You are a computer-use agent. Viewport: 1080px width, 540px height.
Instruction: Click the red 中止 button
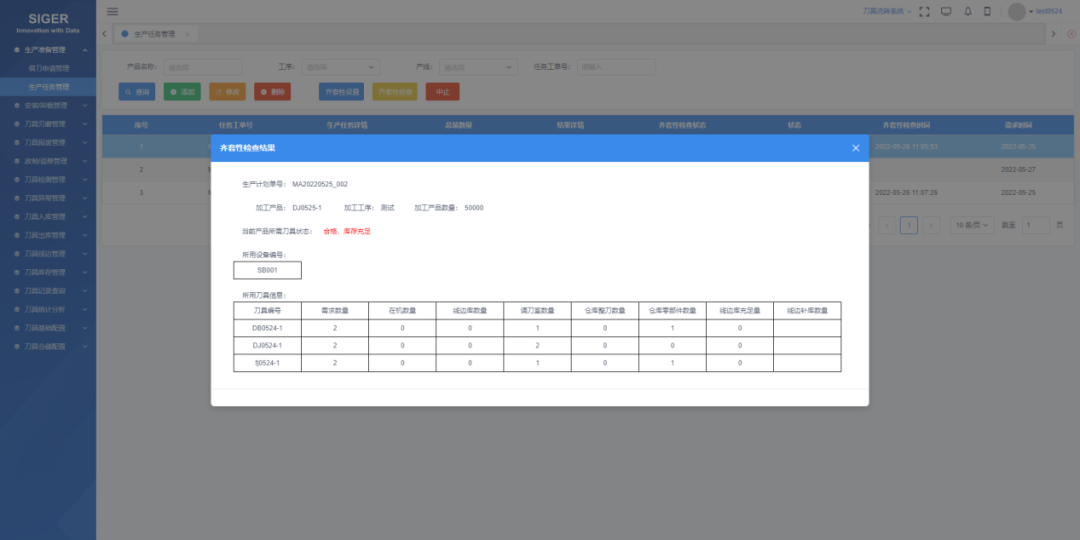click(x=442, y=92)
